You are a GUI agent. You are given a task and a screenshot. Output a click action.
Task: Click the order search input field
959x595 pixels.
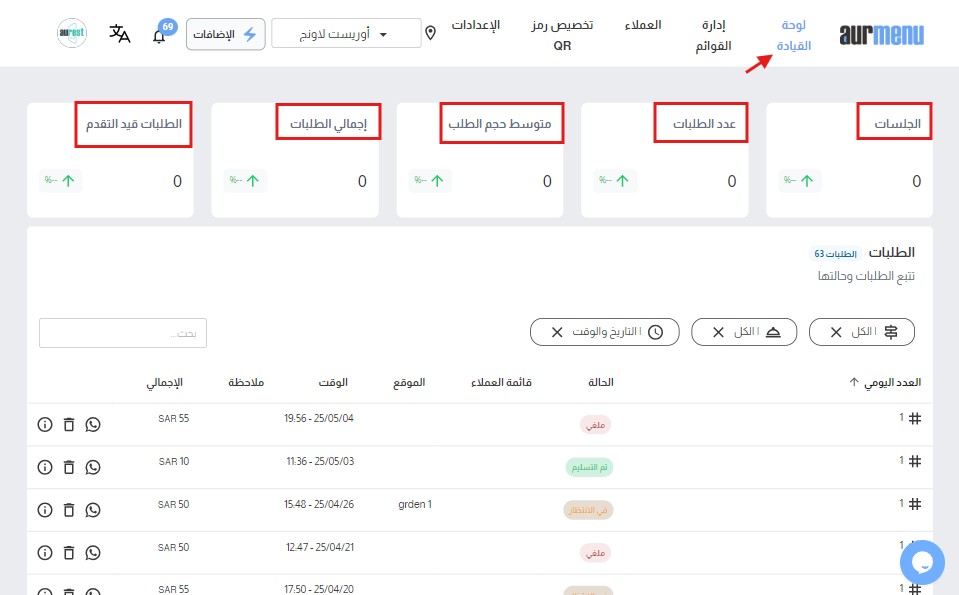123,333
